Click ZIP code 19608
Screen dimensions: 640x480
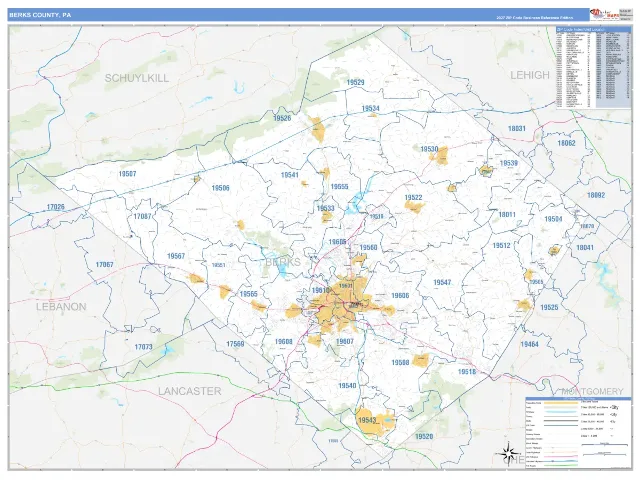(x=284, y=342)
